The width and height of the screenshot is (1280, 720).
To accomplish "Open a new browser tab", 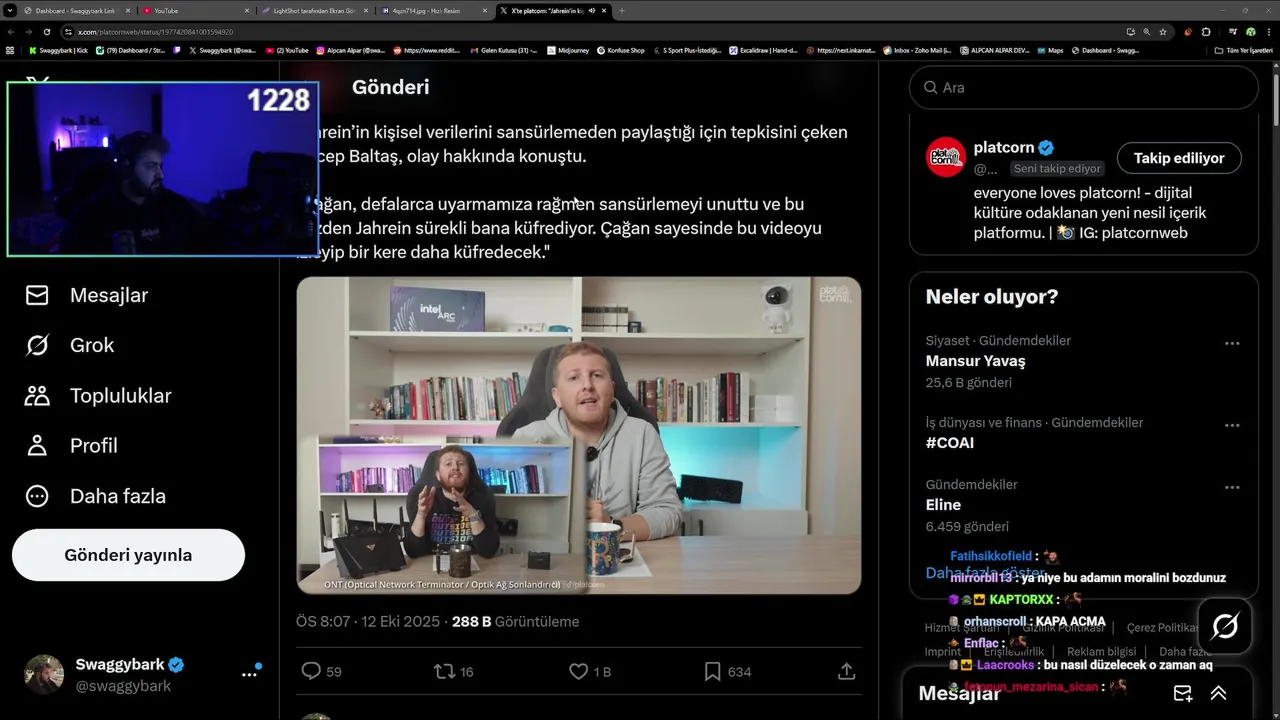I will (622, 10).
